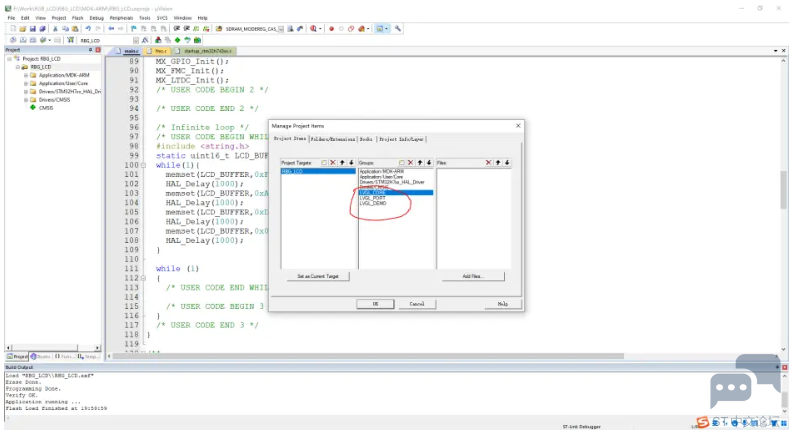Expand the Application/MDK-ARM folder

pos(26,75)
